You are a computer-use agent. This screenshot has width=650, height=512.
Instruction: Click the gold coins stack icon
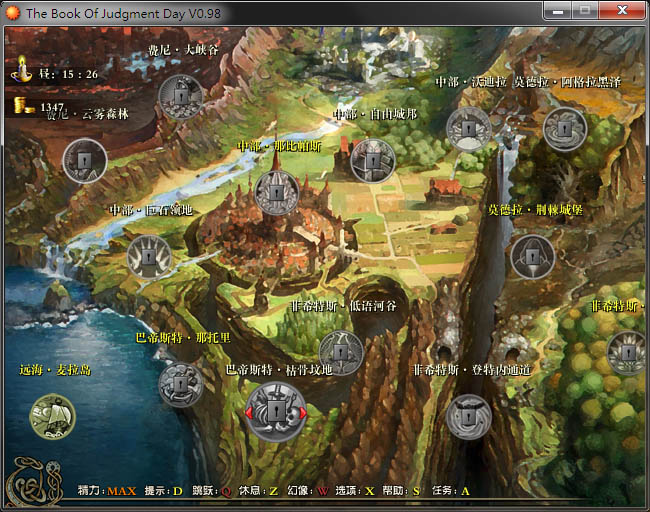click(x=24, y=106)
